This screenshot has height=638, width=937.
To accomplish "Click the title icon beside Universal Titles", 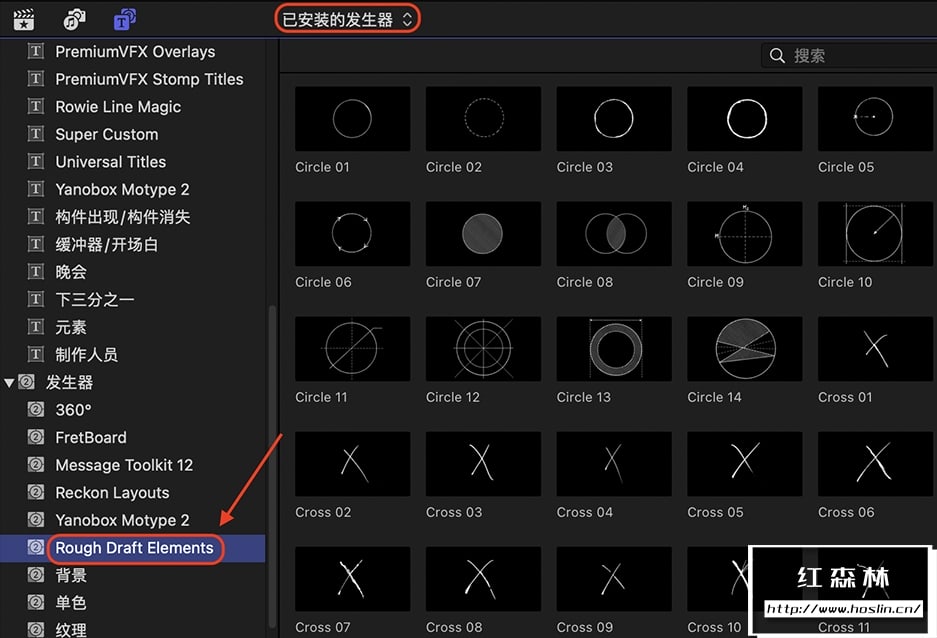I will [36, 161].
